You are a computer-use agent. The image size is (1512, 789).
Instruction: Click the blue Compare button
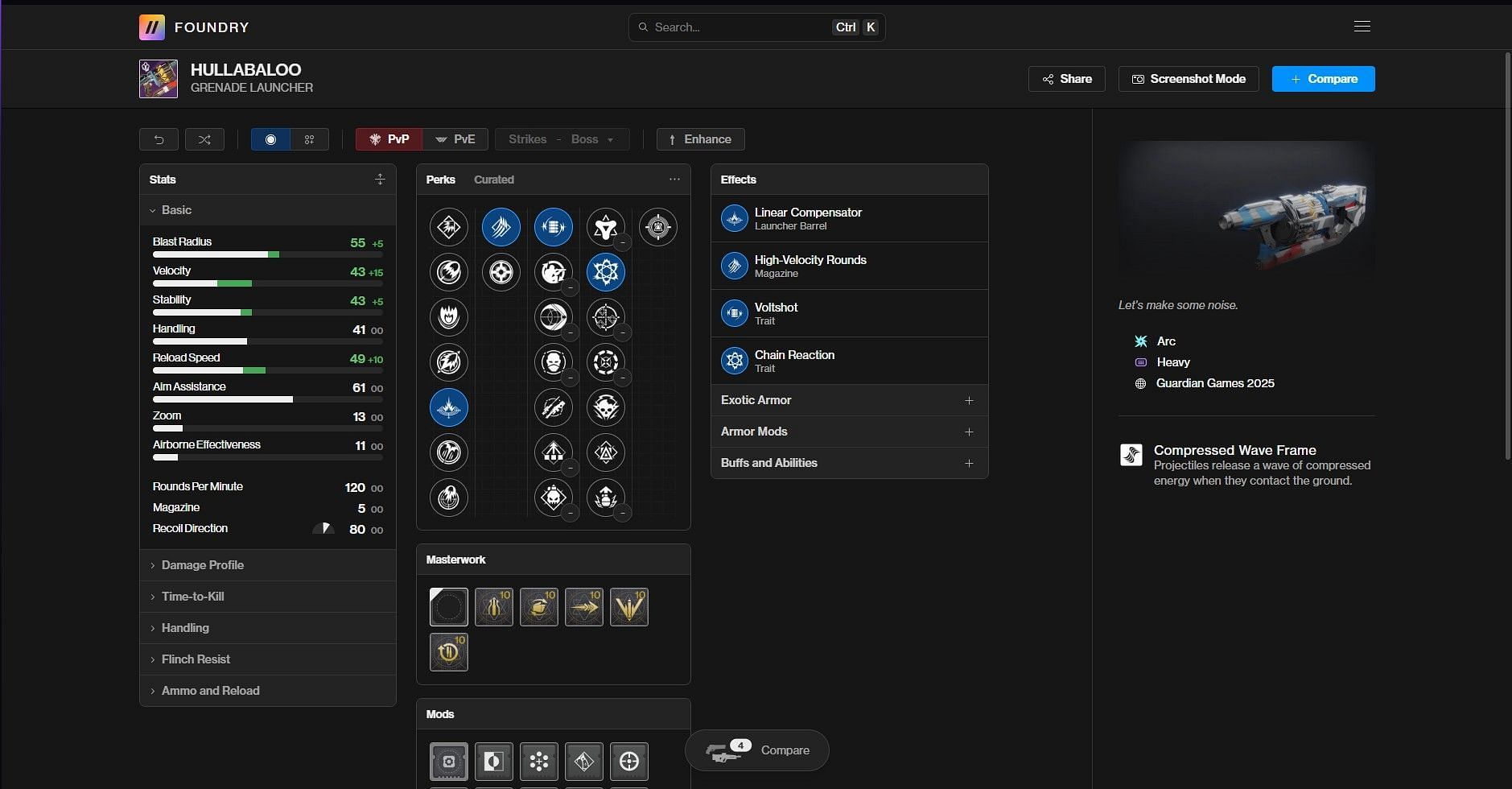point(1323,79)
